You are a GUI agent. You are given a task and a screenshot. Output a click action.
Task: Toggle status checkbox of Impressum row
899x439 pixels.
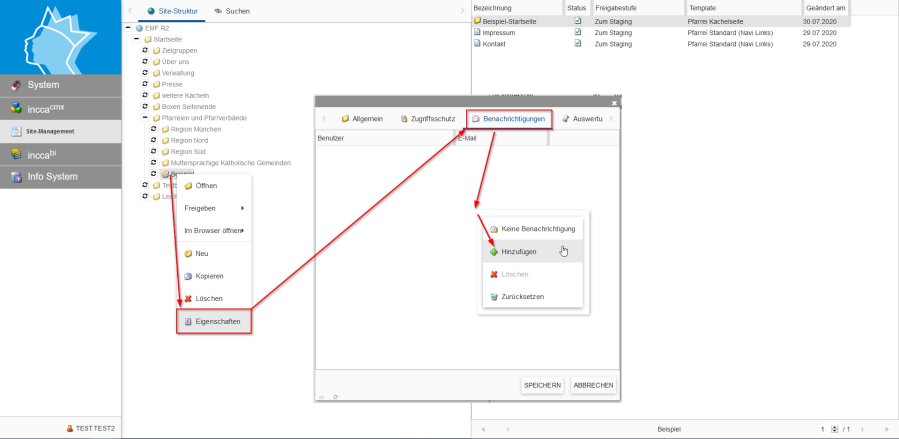[577, 33]
